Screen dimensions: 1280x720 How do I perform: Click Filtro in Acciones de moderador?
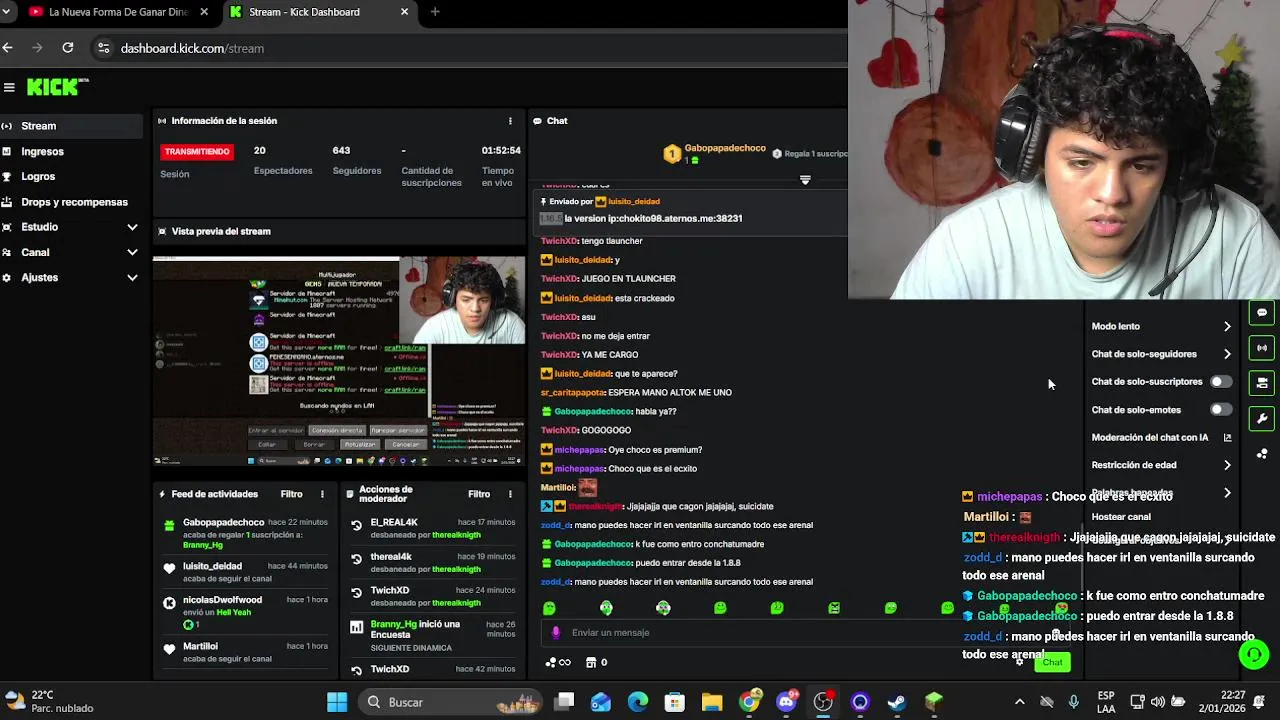(479, 494)
